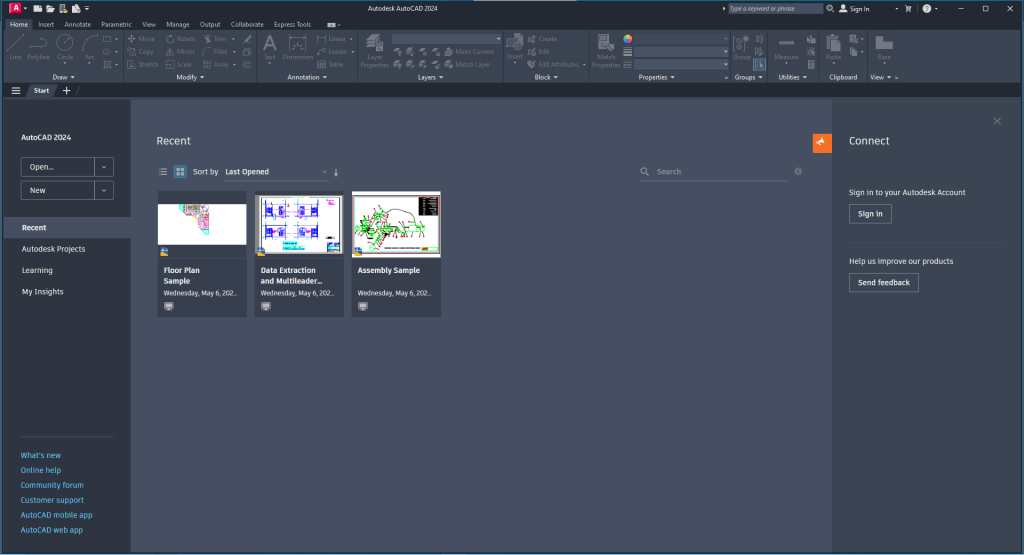Choose the Scale tool
This screenshot has width=1024, height=555.
[178, 65]
